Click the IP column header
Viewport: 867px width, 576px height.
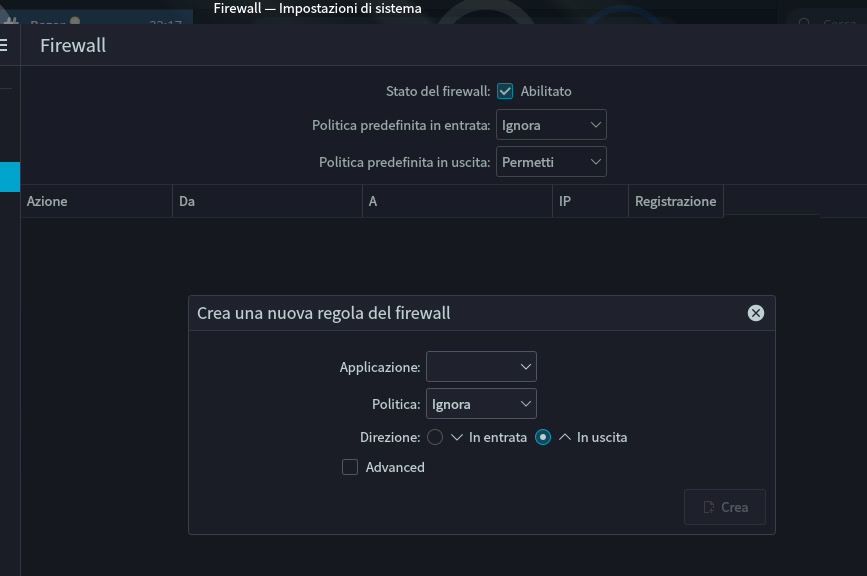(590, 201)
